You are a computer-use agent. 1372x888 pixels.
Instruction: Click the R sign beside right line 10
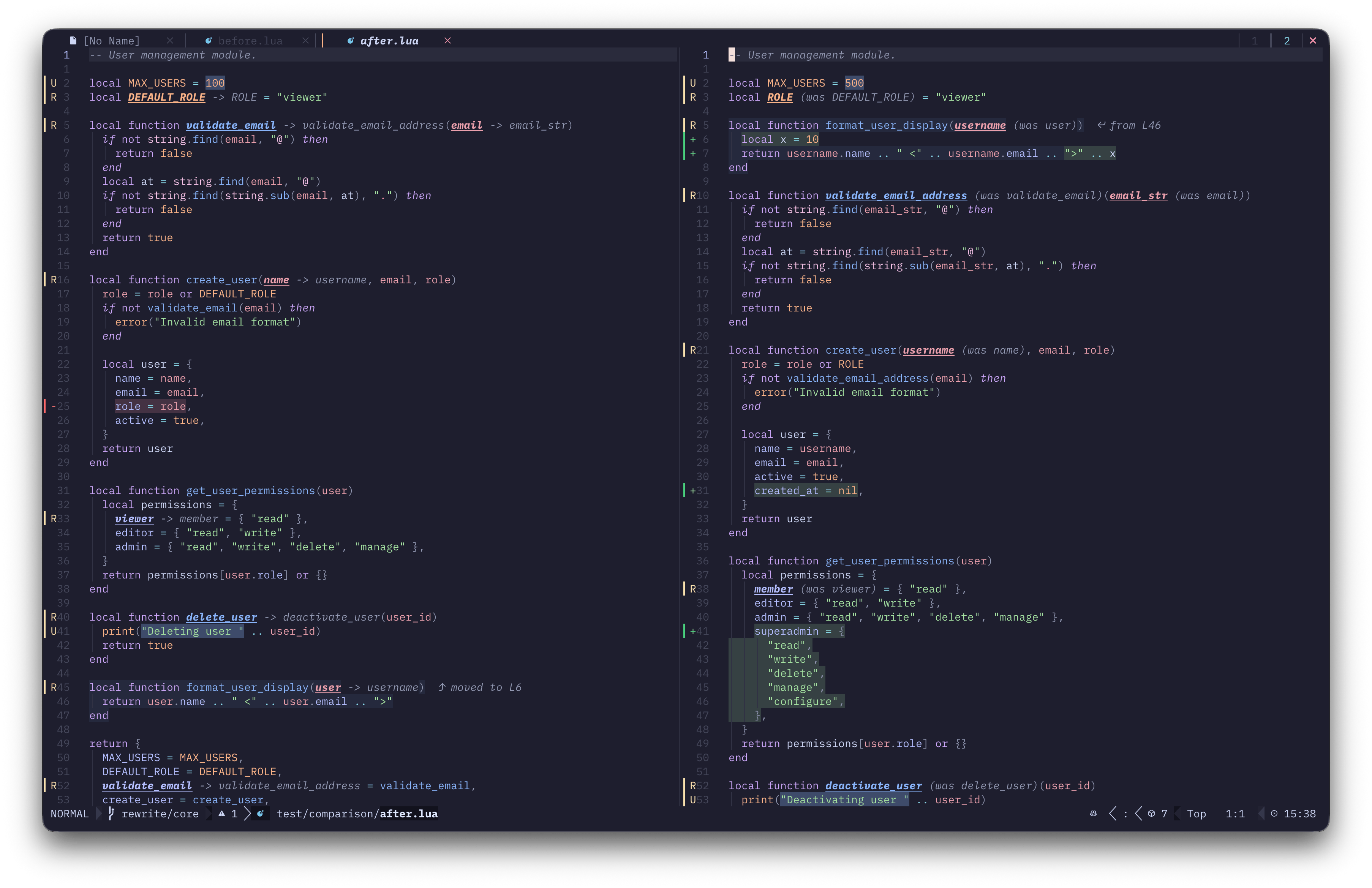pos(693,195)
